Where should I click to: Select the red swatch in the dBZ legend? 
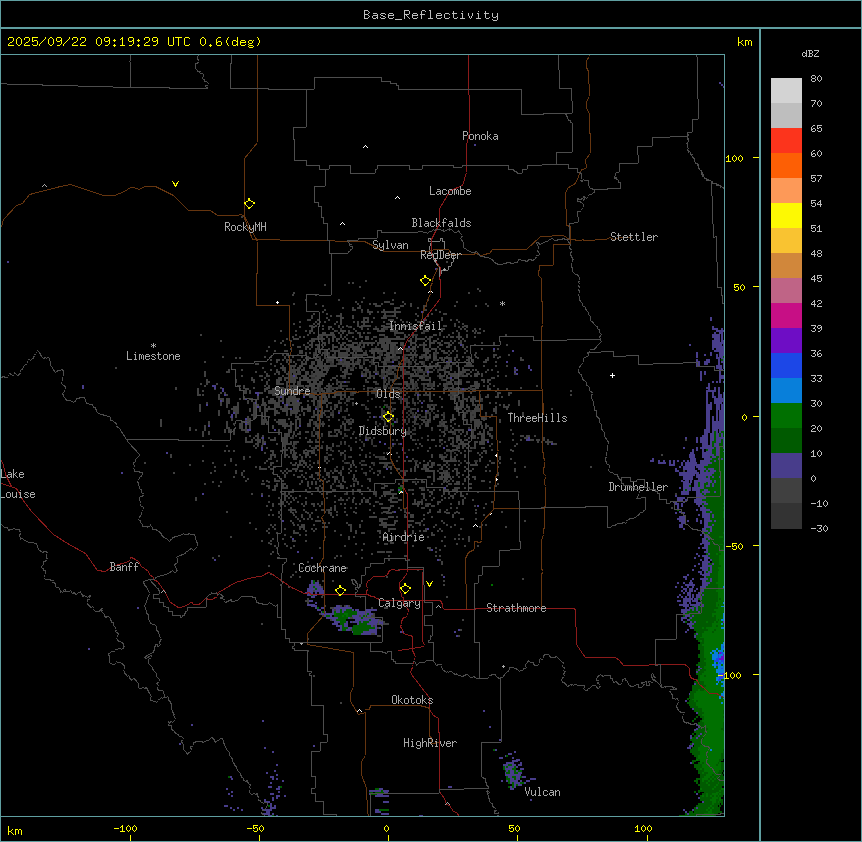786,140
